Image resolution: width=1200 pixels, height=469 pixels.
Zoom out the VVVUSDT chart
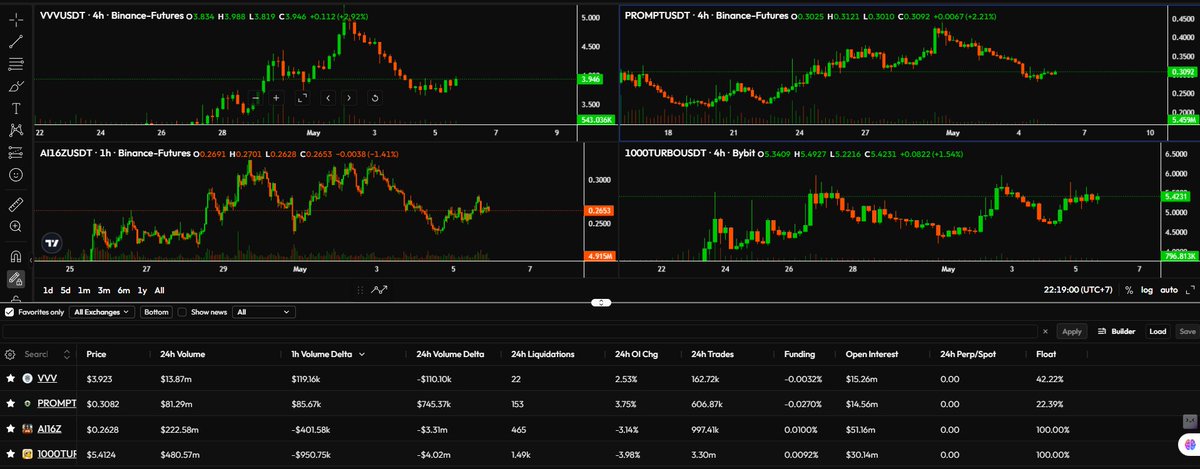click(256, 98)
